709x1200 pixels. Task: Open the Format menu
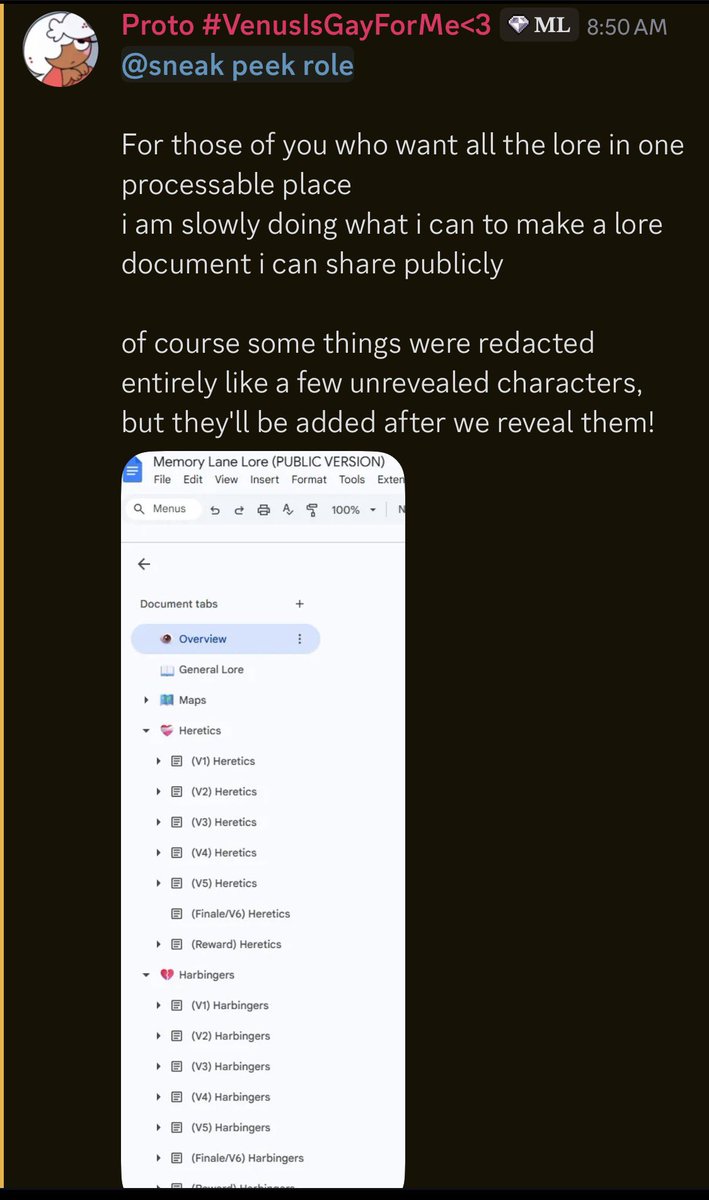(x=309, y=480)
